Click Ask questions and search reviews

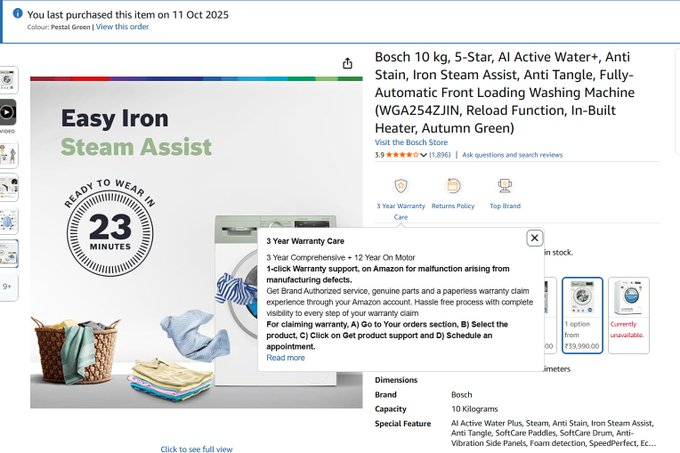(x=512, y=155)
